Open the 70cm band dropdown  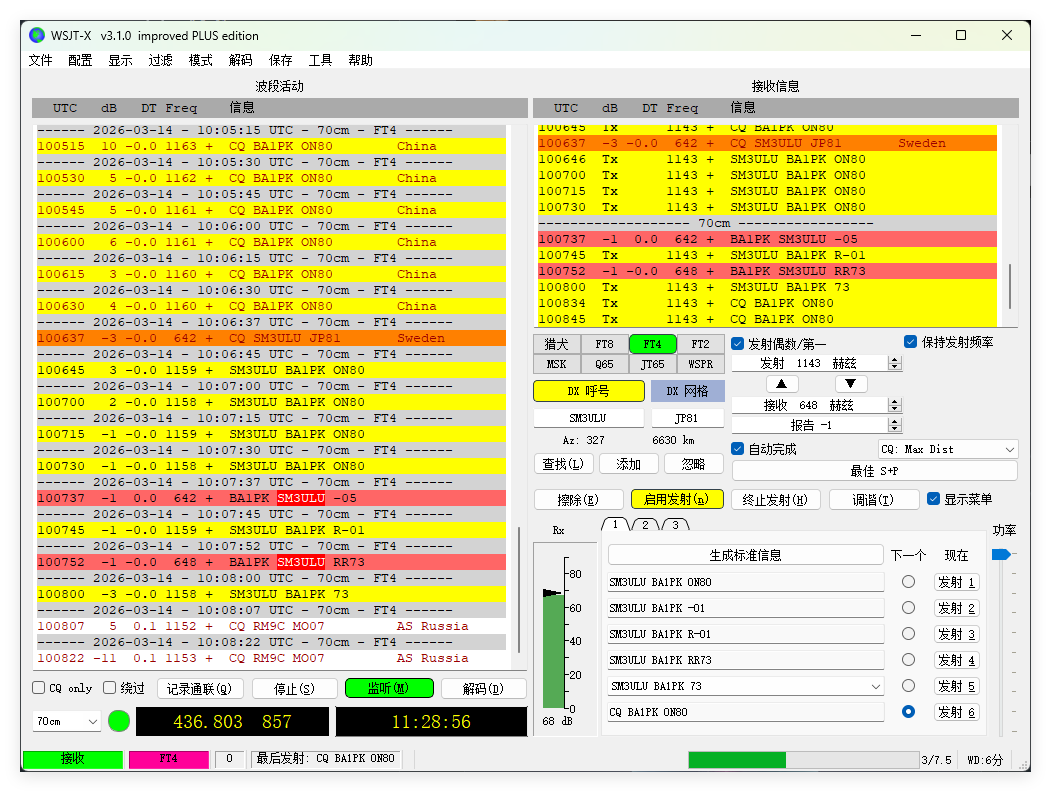pos(66,722)
